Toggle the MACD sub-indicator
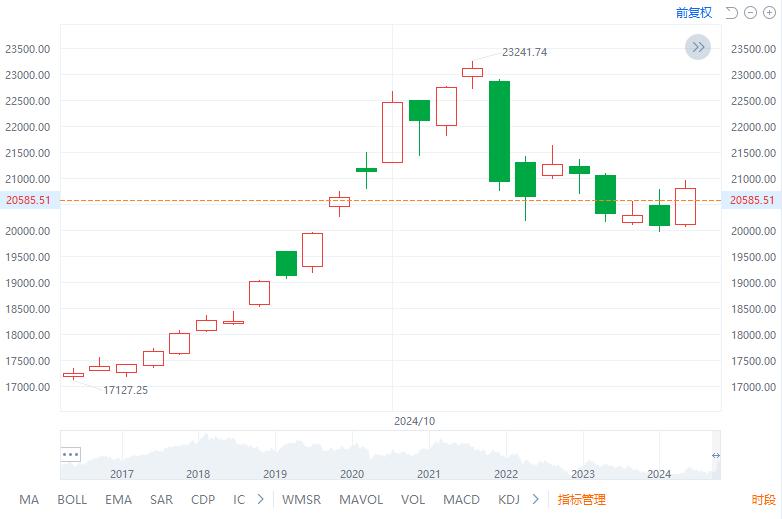This screenshot has height=519, width=782. (461, 499)
